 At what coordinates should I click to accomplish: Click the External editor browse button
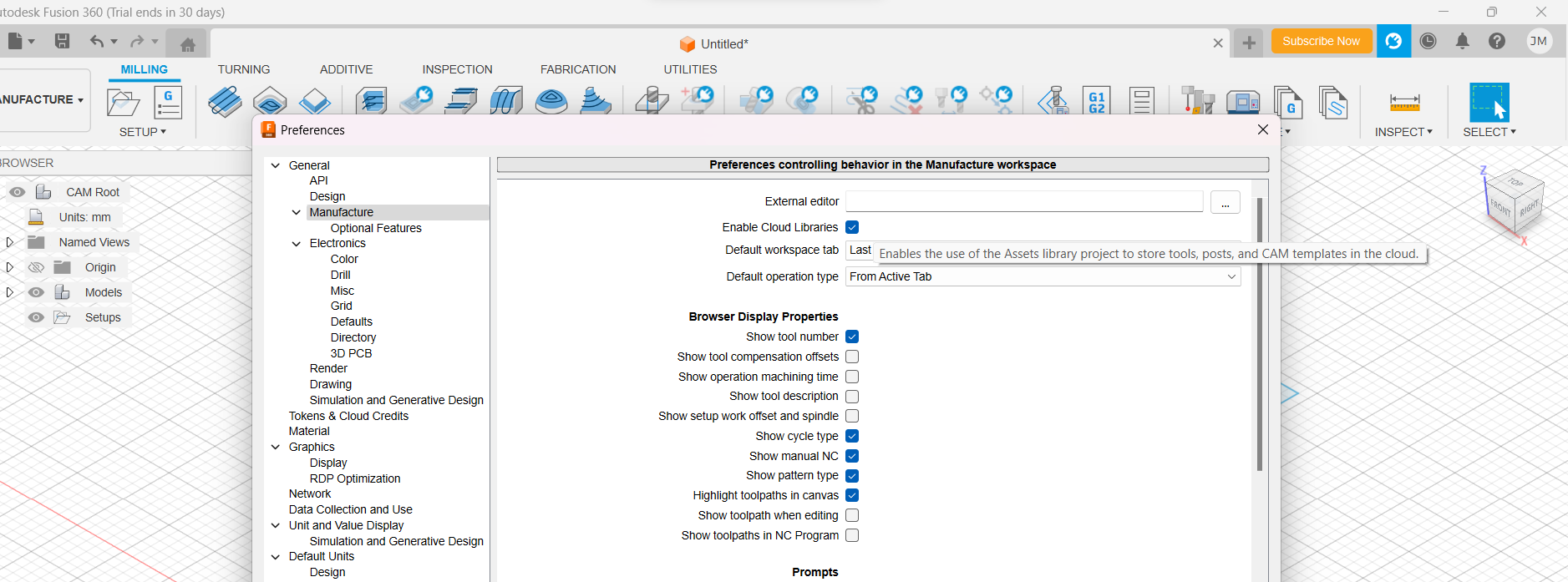(1225, 202)
